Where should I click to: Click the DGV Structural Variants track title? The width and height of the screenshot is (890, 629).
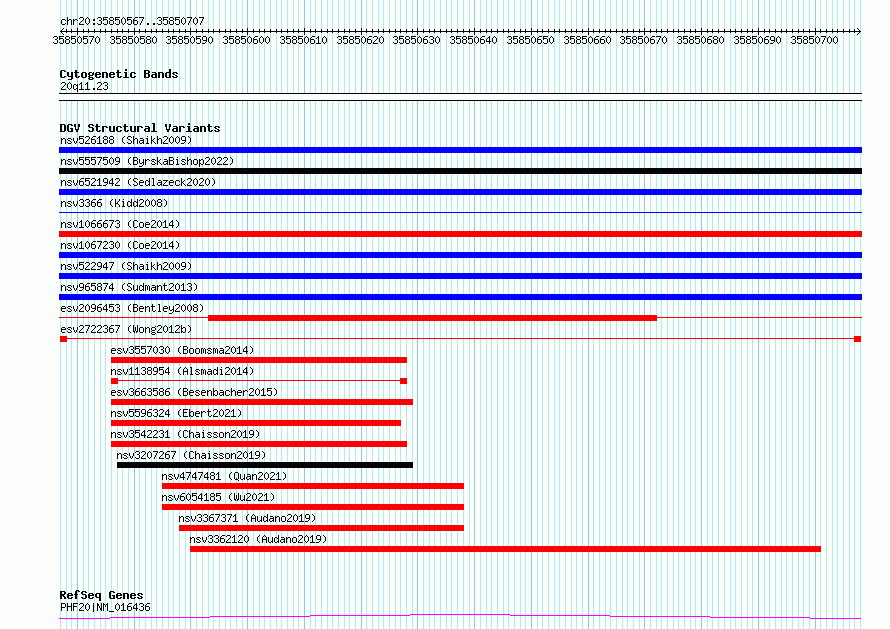tap(140, 128)
